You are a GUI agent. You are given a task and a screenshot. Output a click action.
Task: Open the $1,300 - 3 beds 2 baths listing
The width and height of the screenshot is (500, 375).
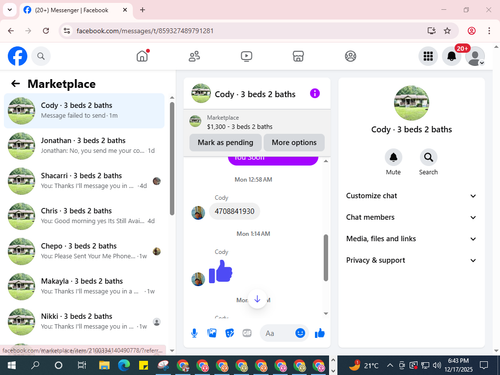(240, 127)
